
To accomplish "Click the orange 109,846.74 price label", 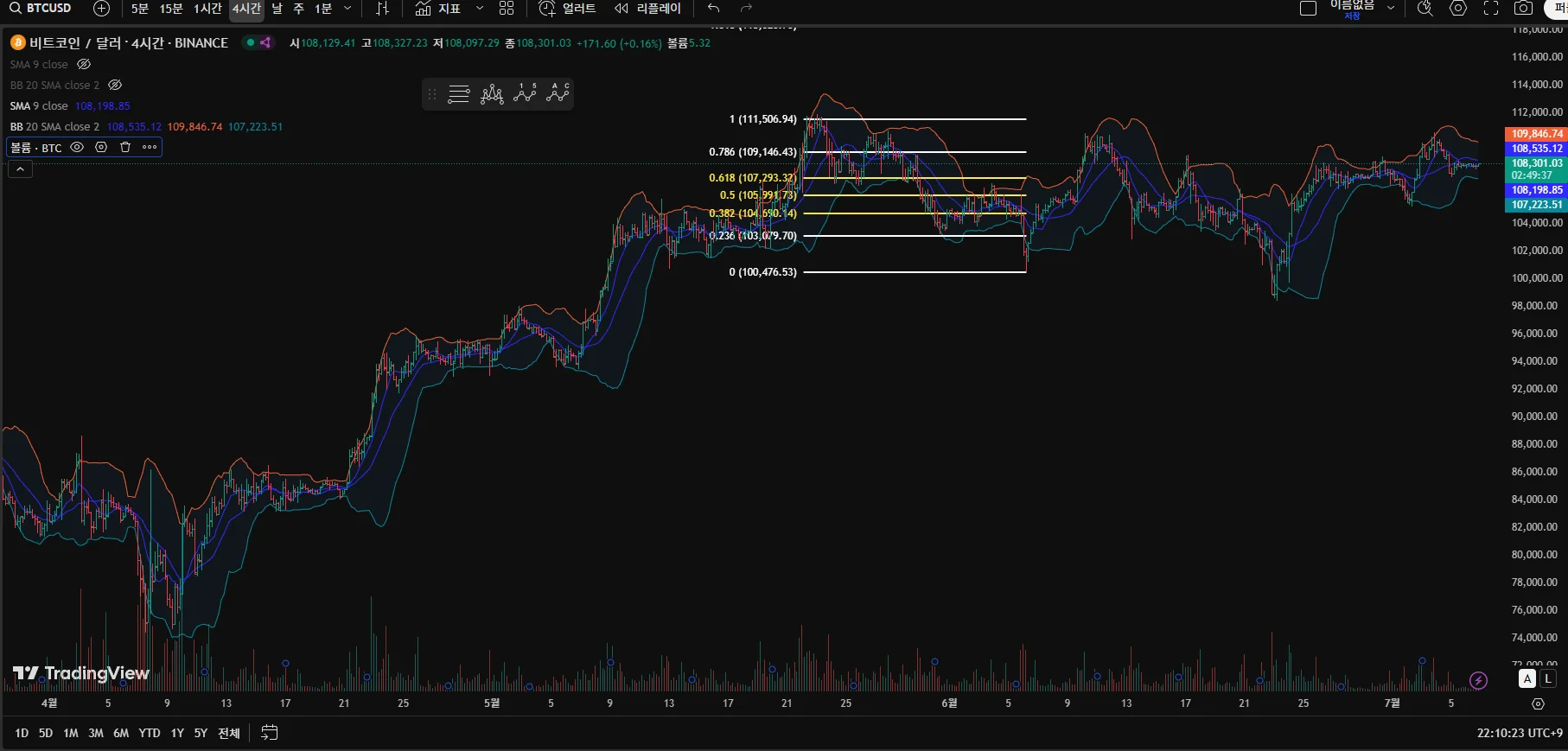I will pyautogui.click(x=1535, y=134).
